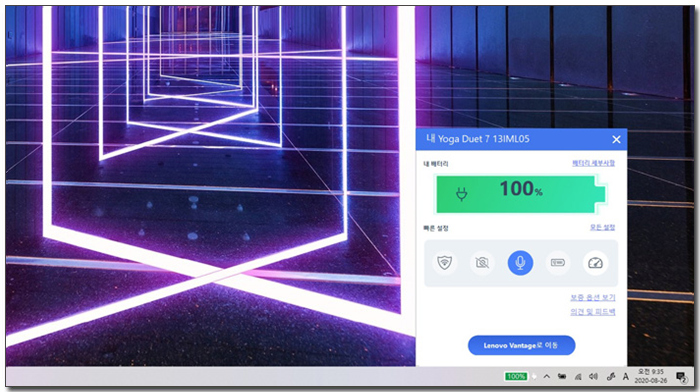
Task: Click the pen/link icon in the system tray
Action: [x=610, y=377]
